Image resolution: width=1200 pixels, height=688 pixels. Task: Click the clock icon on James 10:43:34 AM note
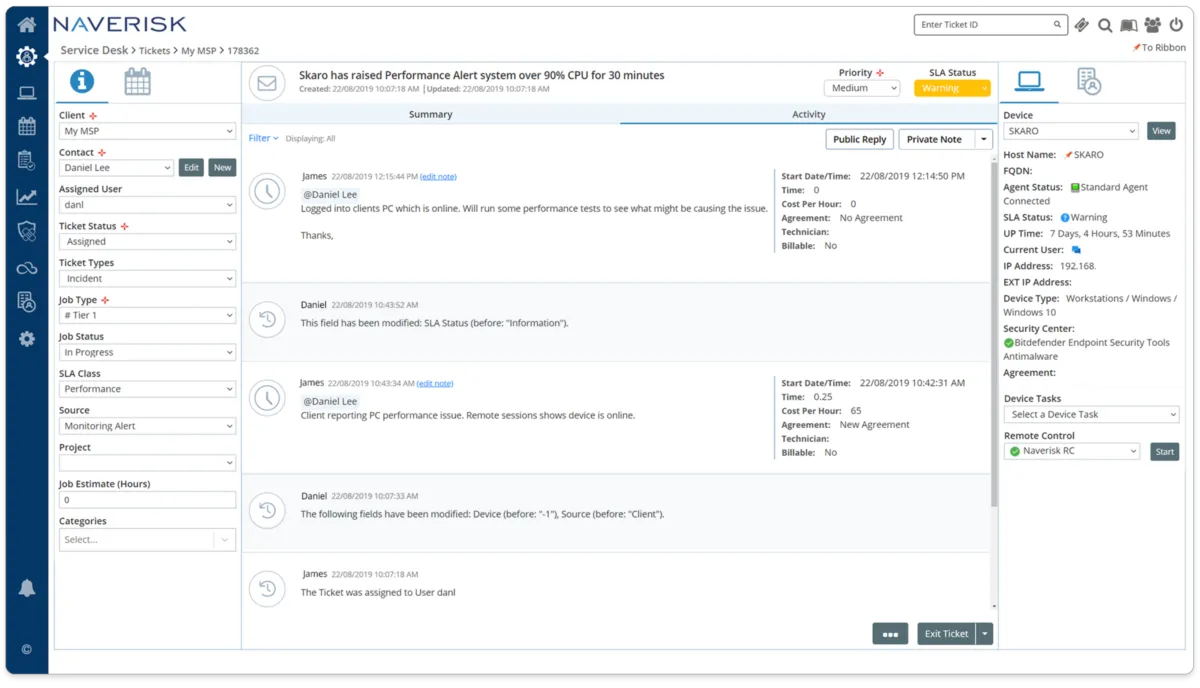tap(267, 398)
